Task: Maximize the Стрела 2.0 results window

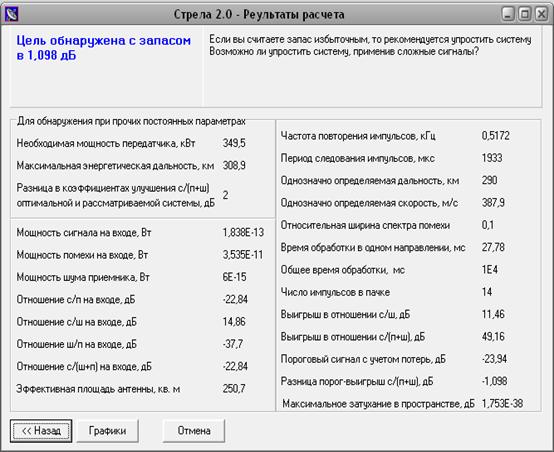Action: tap(525, 14)
